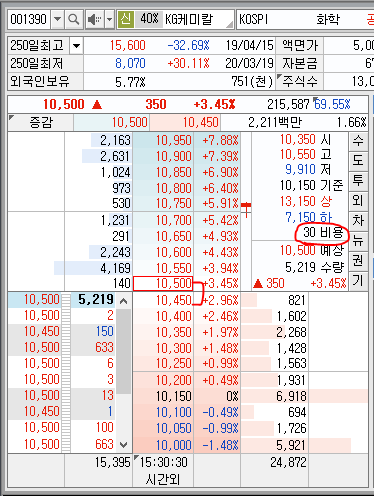Click ask price 10,950

(x=174, y=140)
